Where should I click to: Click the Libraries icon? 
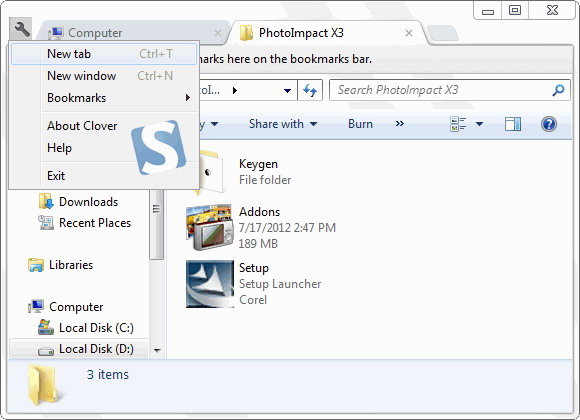click(36, 265)
